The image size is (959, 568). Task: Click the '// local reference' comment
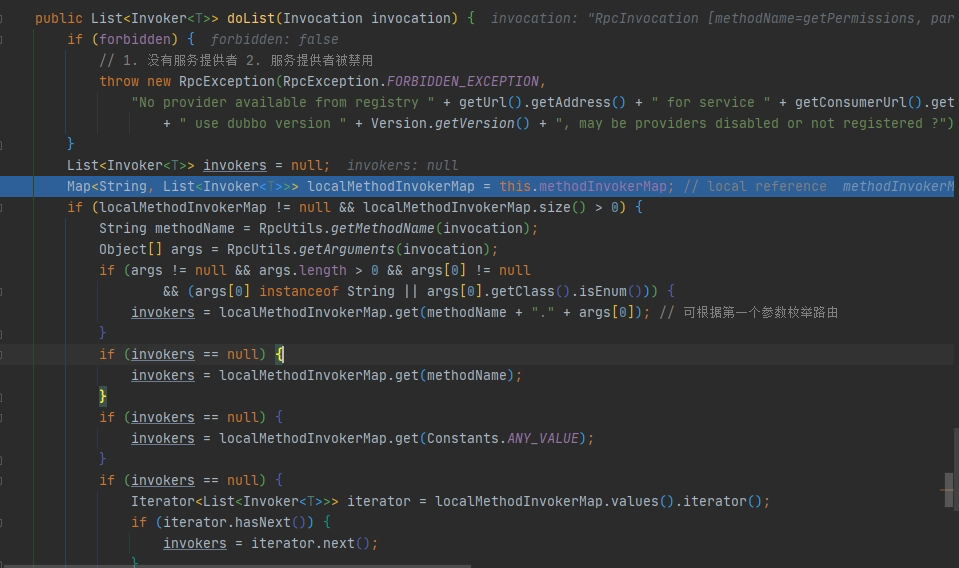(x=755, y=186)
